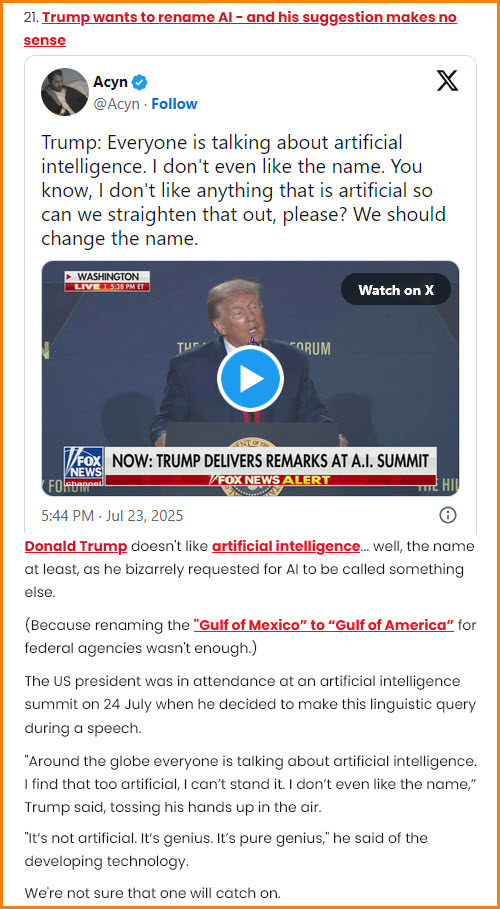The width and height of the screenshot is (500, 909).
Task: Follow the Acyn account
Action: pos(175,104)
